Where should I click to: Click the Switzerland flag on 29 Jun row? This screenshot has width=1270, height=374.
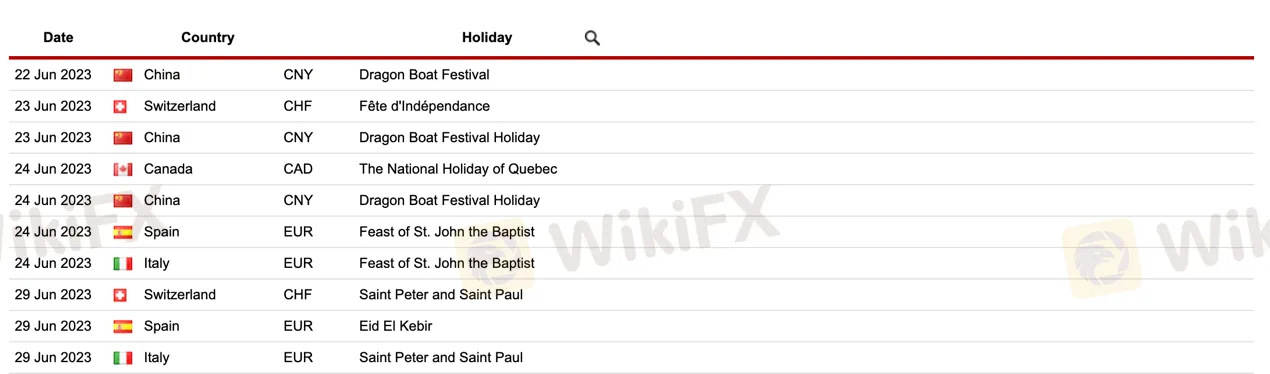pyautogui.click(x=120, y=295)
